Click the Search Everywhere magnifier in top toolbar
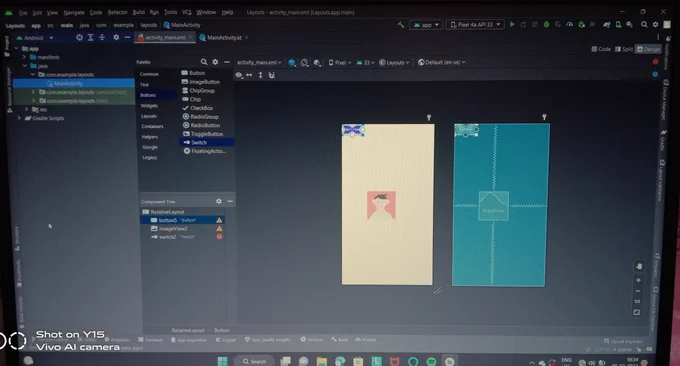The width and height of the screenshot is (680, 366). [644, 25]
